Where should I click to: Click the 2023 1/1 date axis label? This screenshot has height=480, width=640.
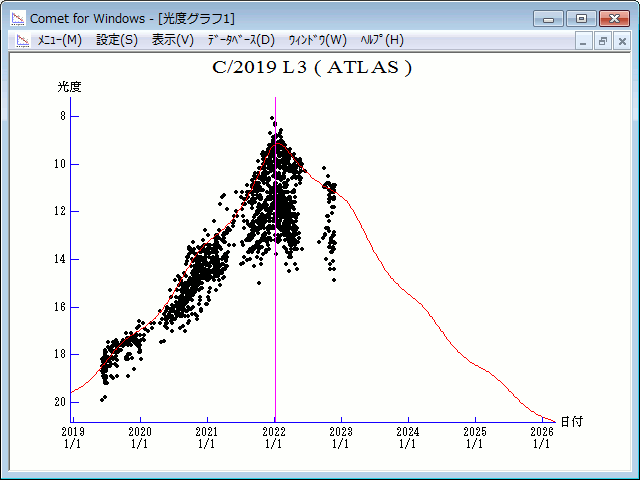341,437
